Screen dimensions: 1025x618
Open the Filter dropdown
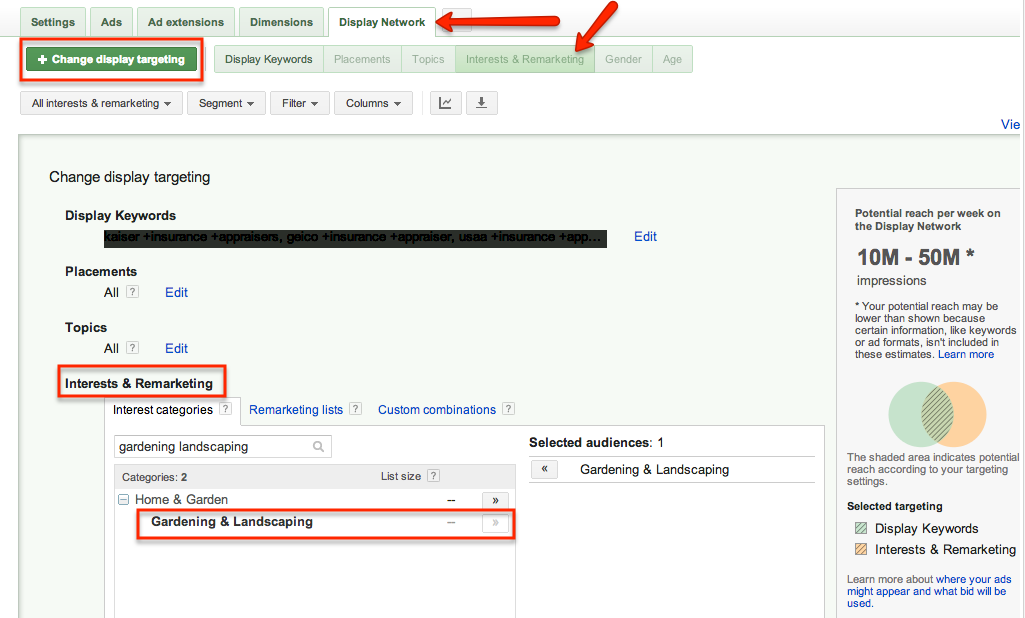300,103
